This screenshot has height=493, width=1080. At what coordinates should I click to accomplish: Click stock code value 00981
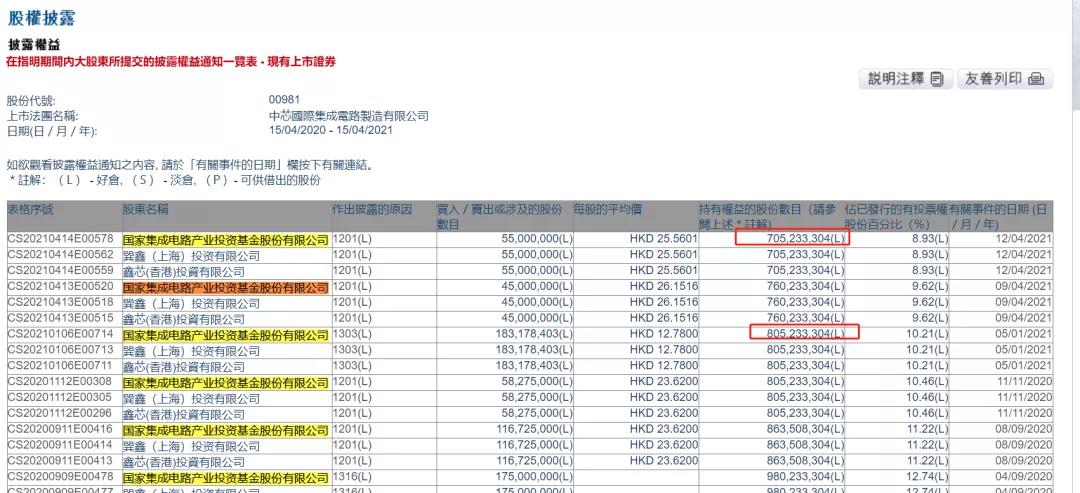[x=284, y=100]
